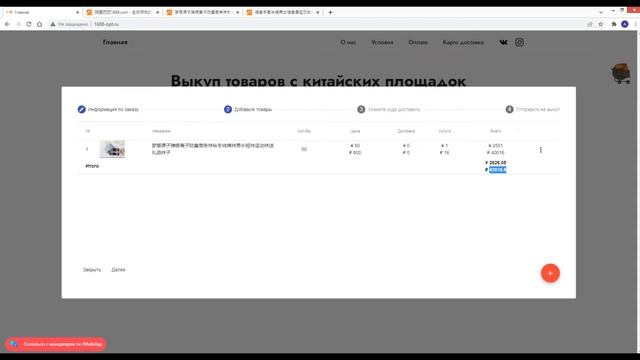
Task: Bookmark this page with star icon
Action: 601,24
